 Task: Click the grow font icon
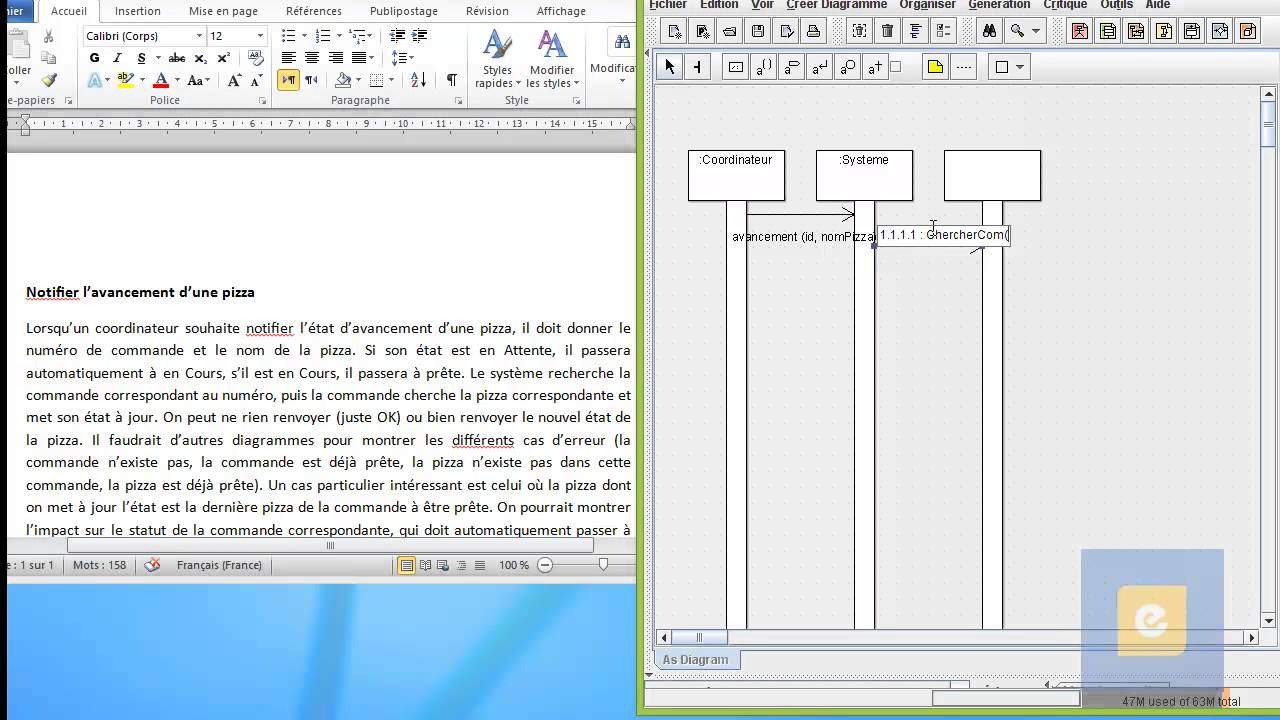click(234, 80)
